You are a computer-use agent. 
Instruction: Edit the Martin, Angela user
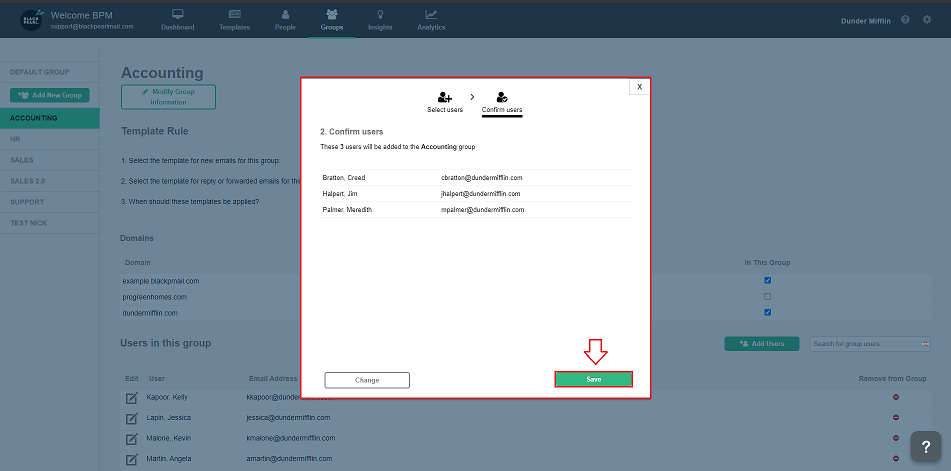coord(132,459)
